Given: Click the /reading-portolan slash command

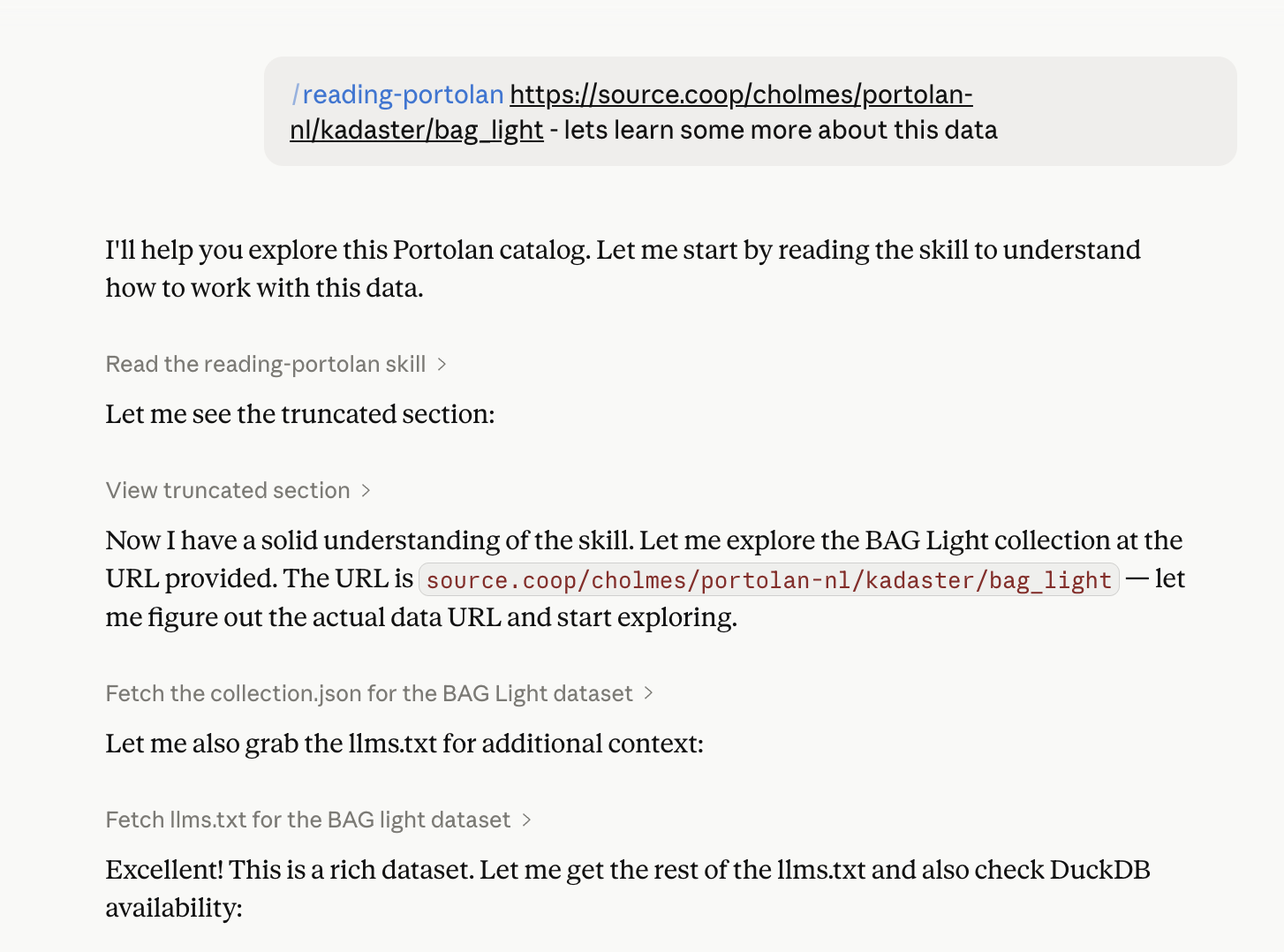Looking at the screenshot, I should point(397,94).
